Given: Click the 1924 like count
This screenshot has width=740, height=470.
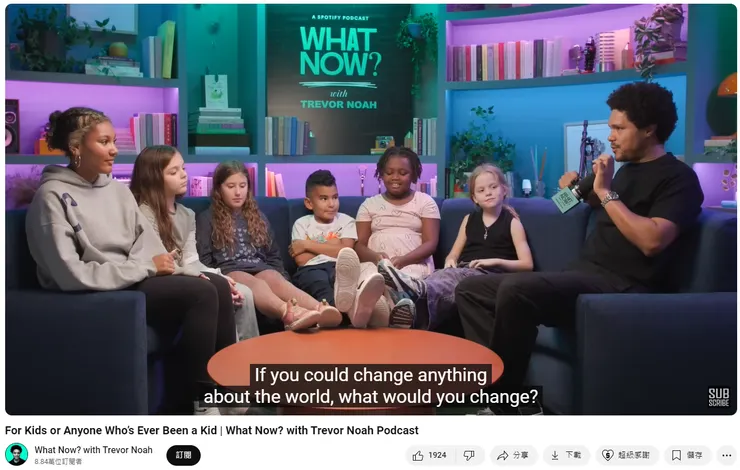Looking at the screenshot, I should 437,455.
